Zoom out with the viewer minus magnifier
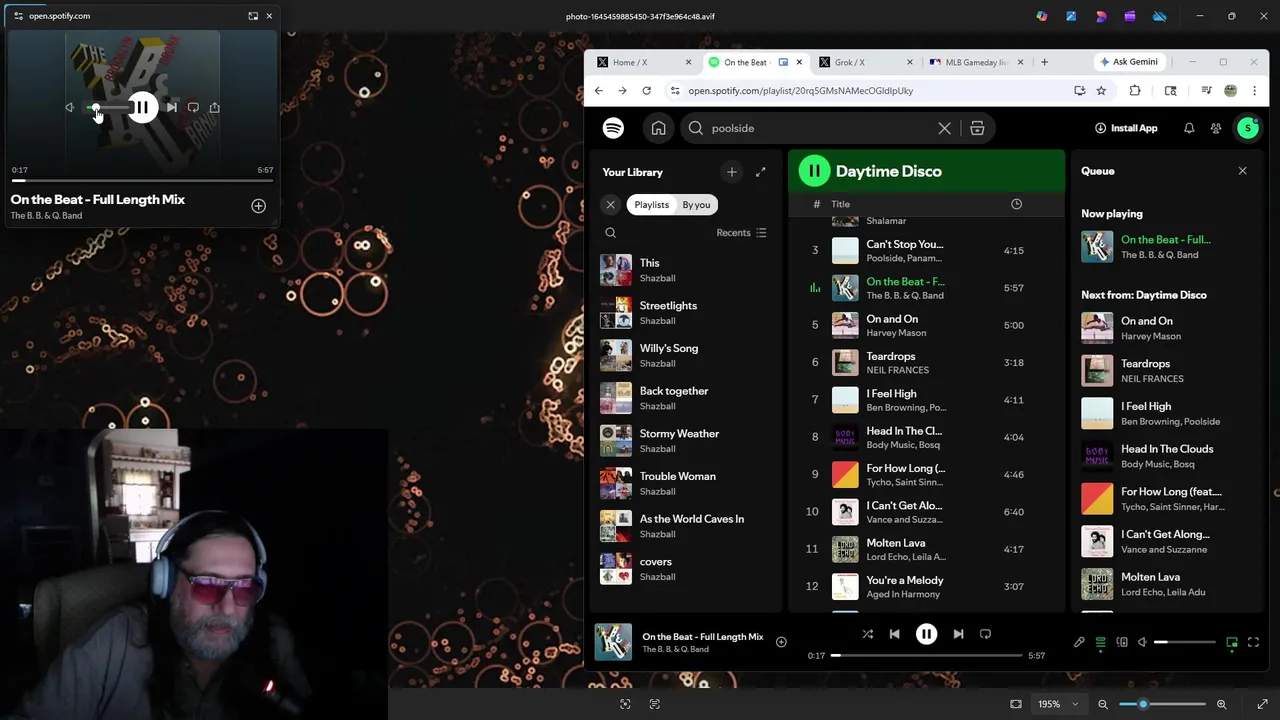Screen dimensions: 1280x720 pos(1103,704)
